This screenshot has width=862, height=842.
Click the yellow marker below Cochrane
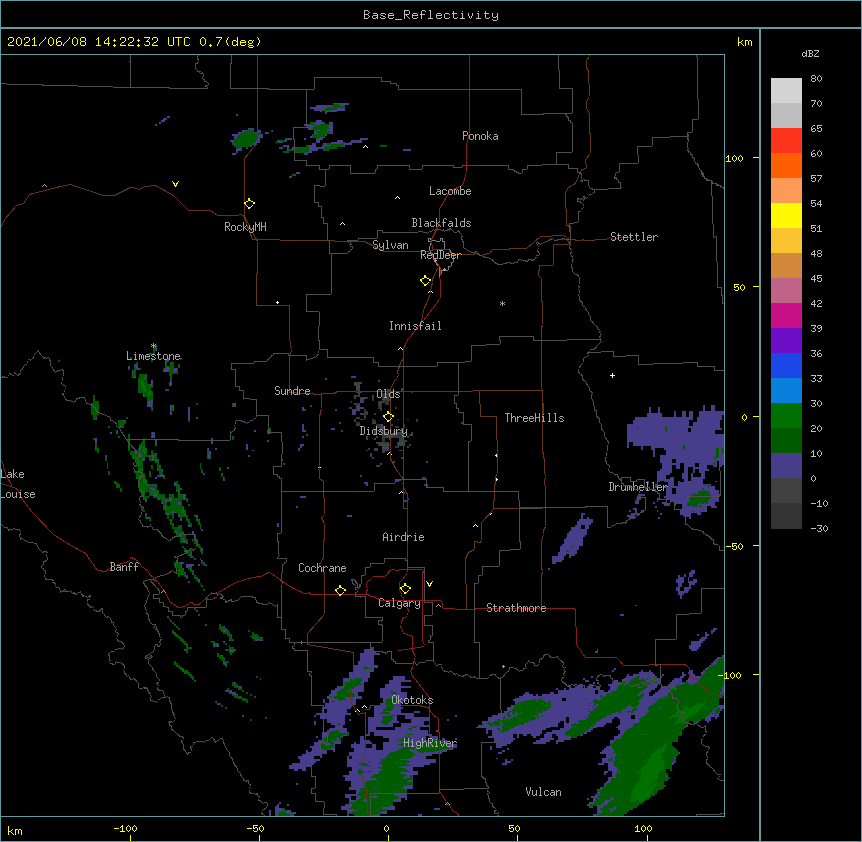click(x=340, y=590)
